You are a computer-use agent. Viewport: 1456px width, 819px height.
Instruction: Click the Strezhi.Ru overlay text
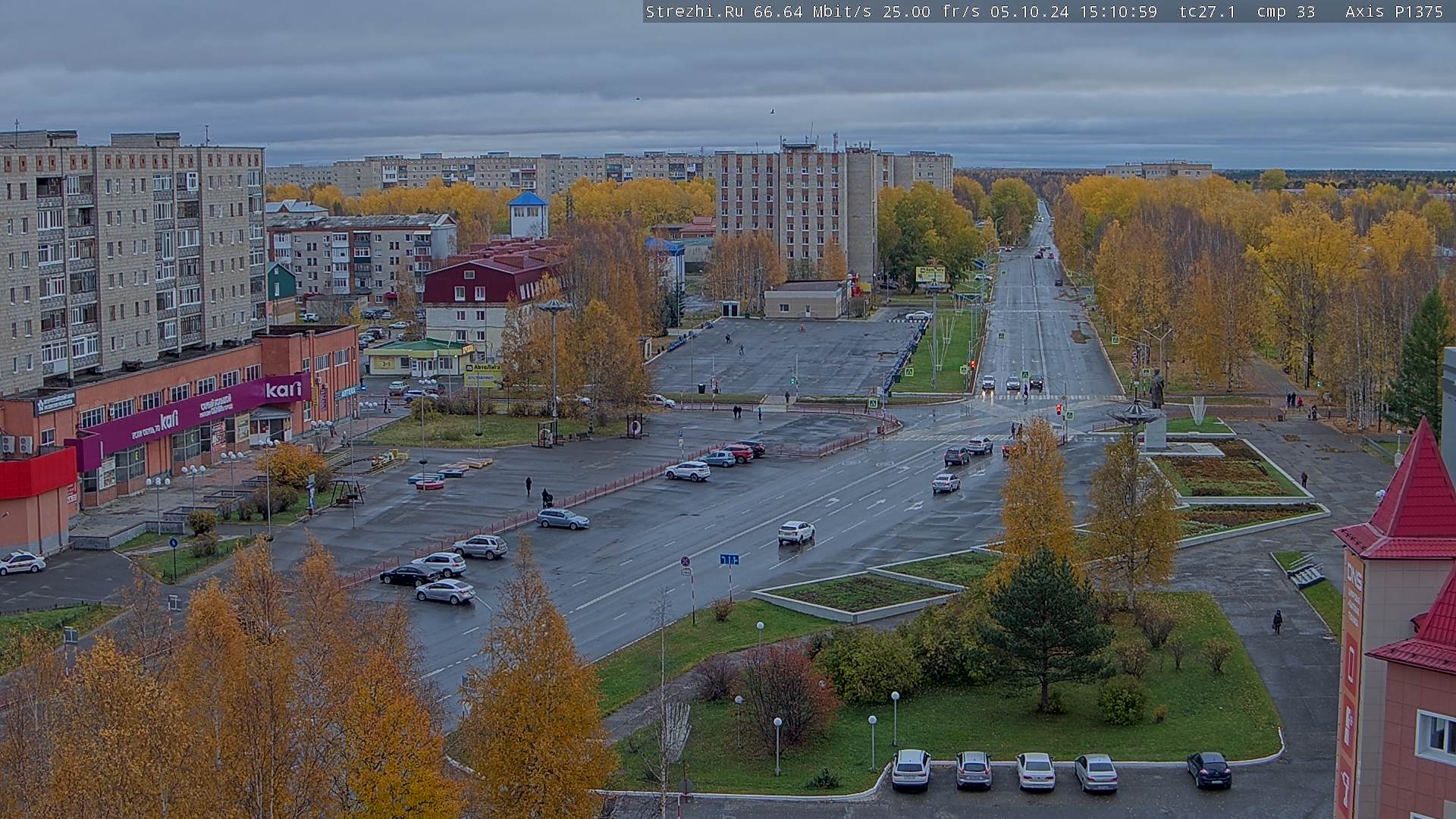(x=694, y=11)
